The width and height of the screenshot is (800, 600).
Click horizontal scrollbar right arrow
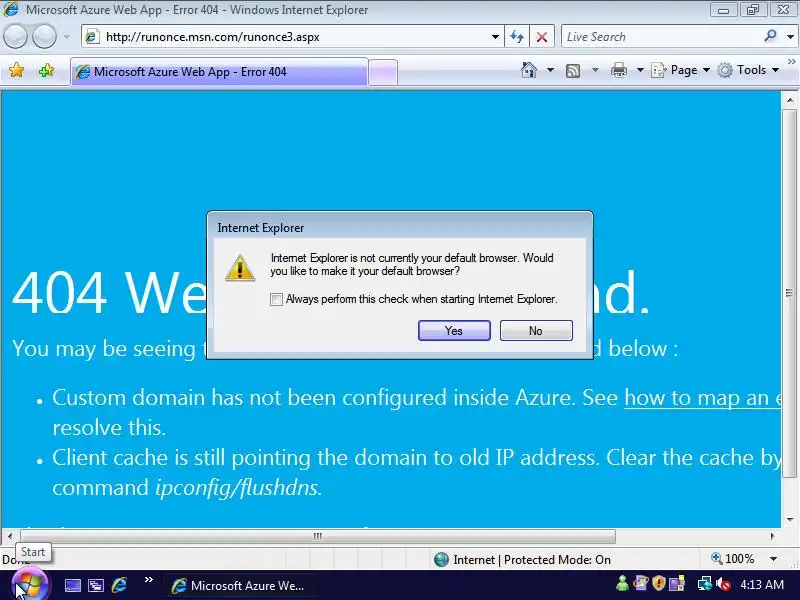[772, 536]
